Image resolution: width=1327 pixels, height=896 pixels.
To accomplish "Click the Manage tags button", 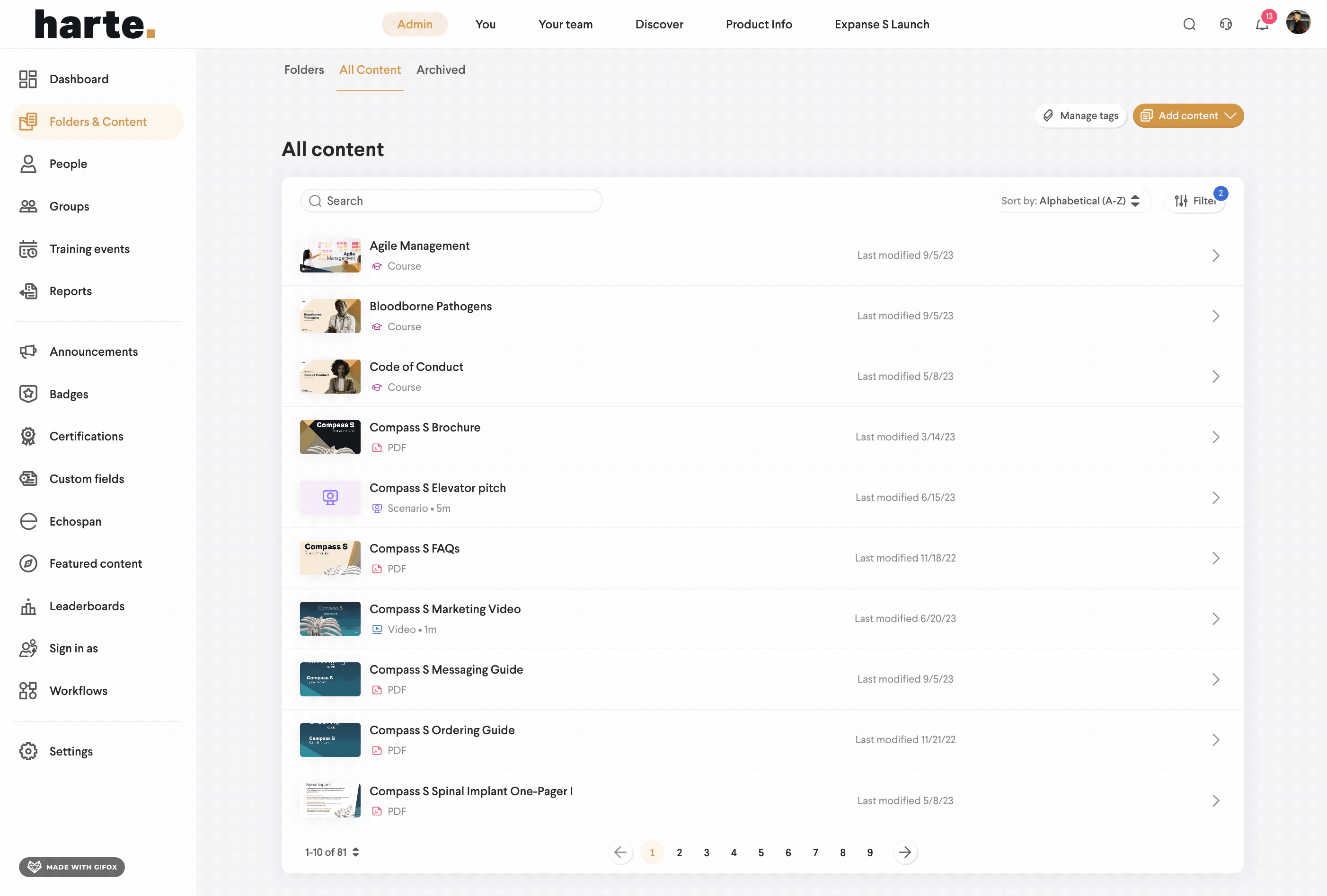I will click(x=1080, y=116).
